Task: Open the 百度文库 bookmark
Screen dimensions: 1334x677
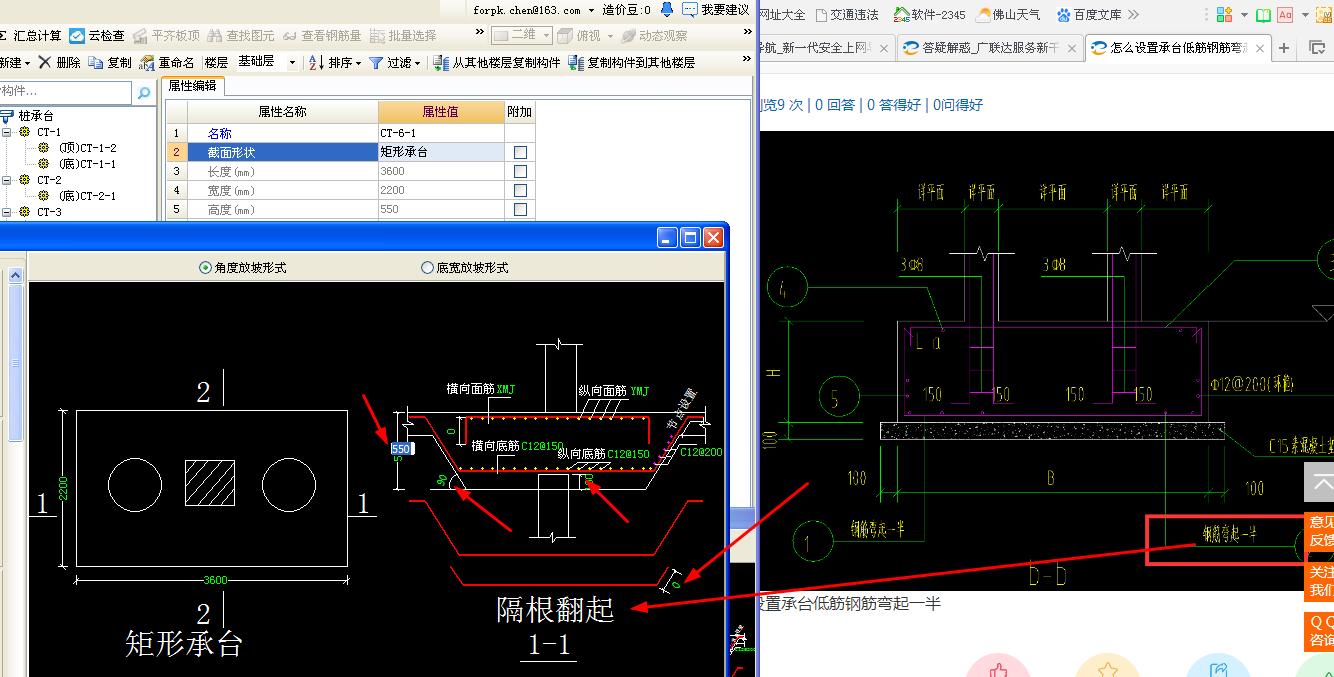Action: (1089, 15)
